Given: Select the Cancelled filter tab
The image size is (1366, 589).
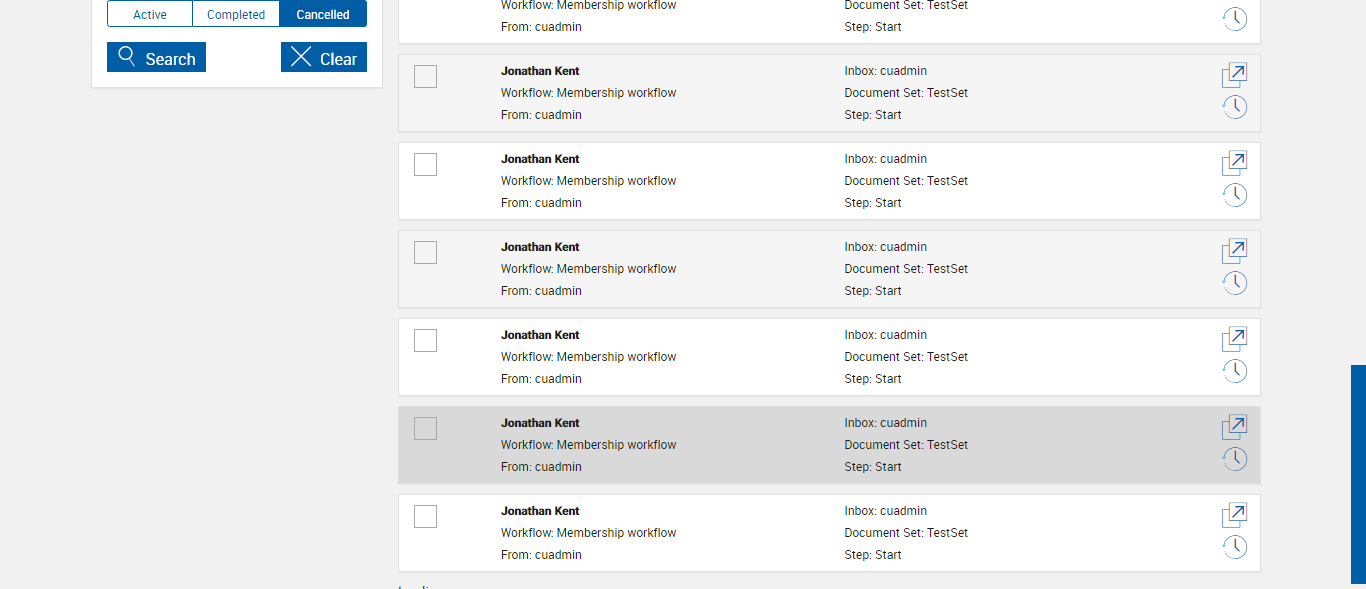Looking at the screenshot, I should click(x=323, y=14).
